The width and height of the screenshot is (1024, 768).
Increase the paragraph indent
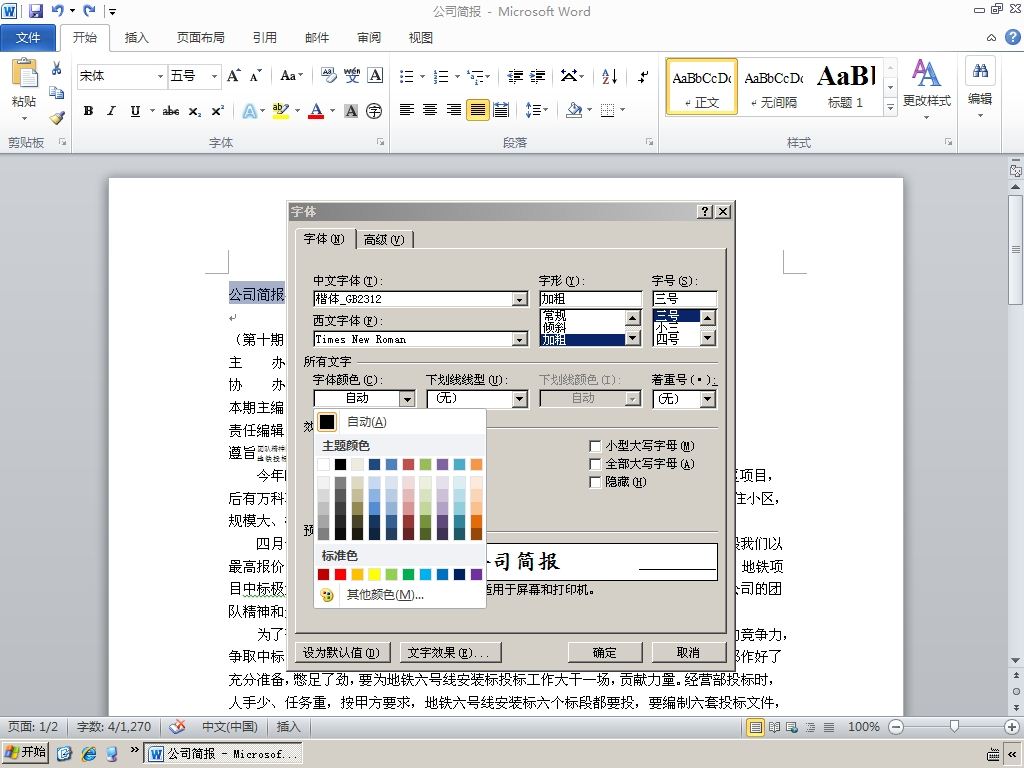point(538,76)
